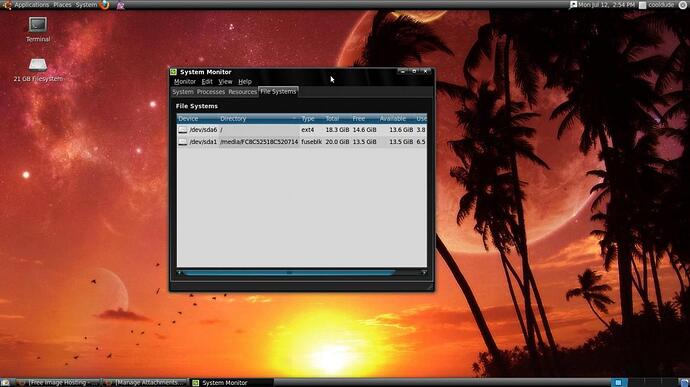
Task: Click the System Monitor taskbar button
Action: pyautogui.click(x=231, y=383)
